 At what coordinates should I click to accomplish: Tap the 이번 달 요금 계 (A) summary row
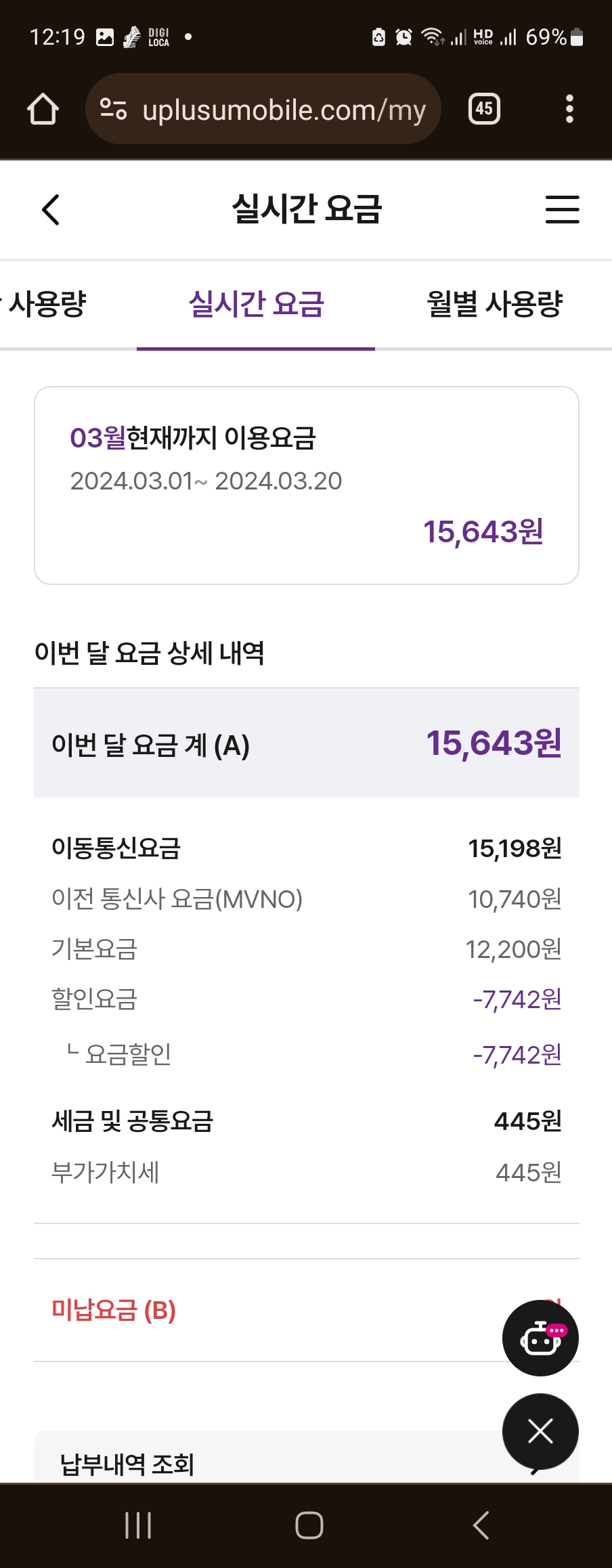coord(306,743)
